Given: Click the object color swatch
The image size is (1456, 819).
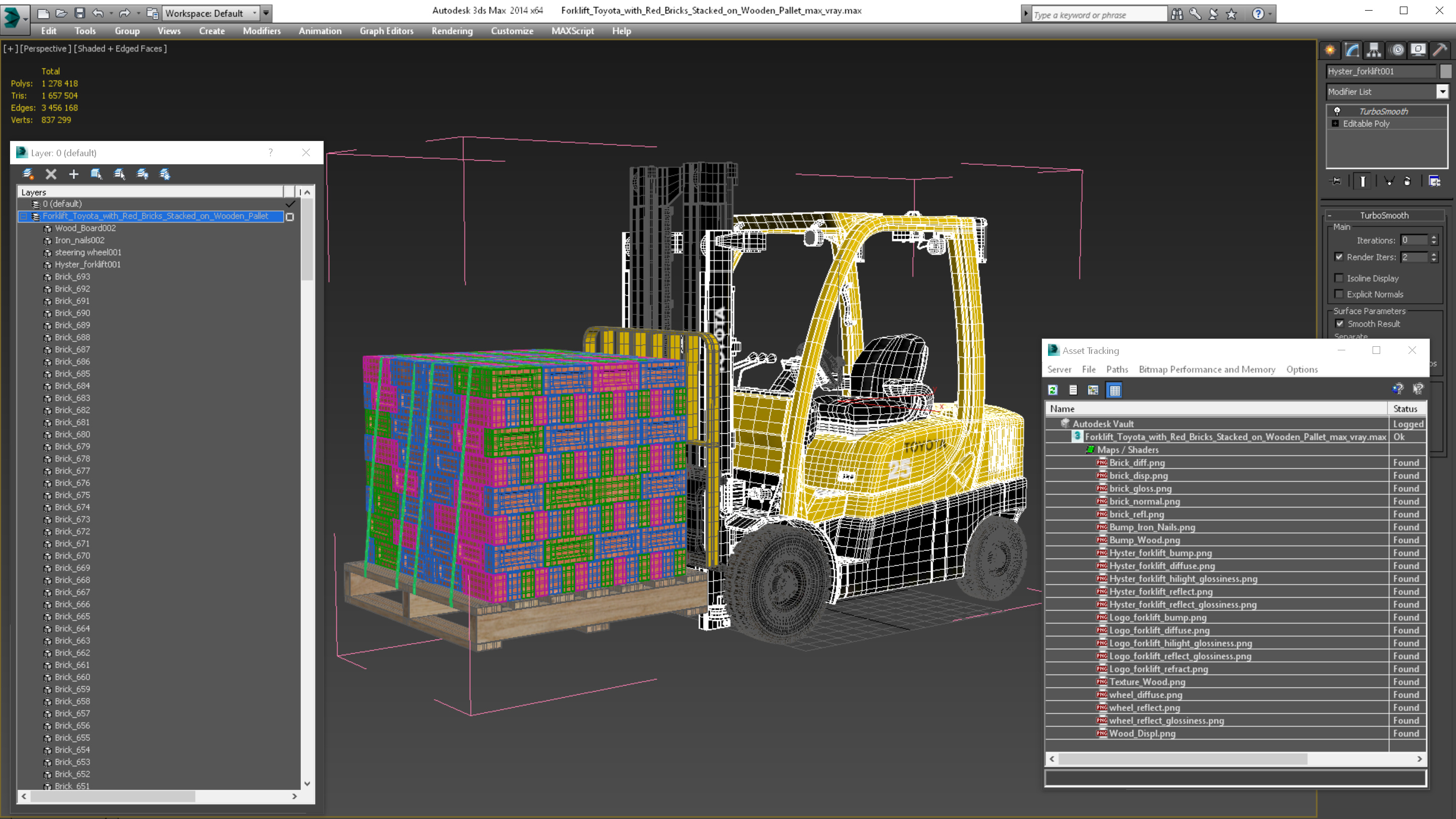Looking at the screenshot, I should pyautogui.click(x=1446, y=71).
